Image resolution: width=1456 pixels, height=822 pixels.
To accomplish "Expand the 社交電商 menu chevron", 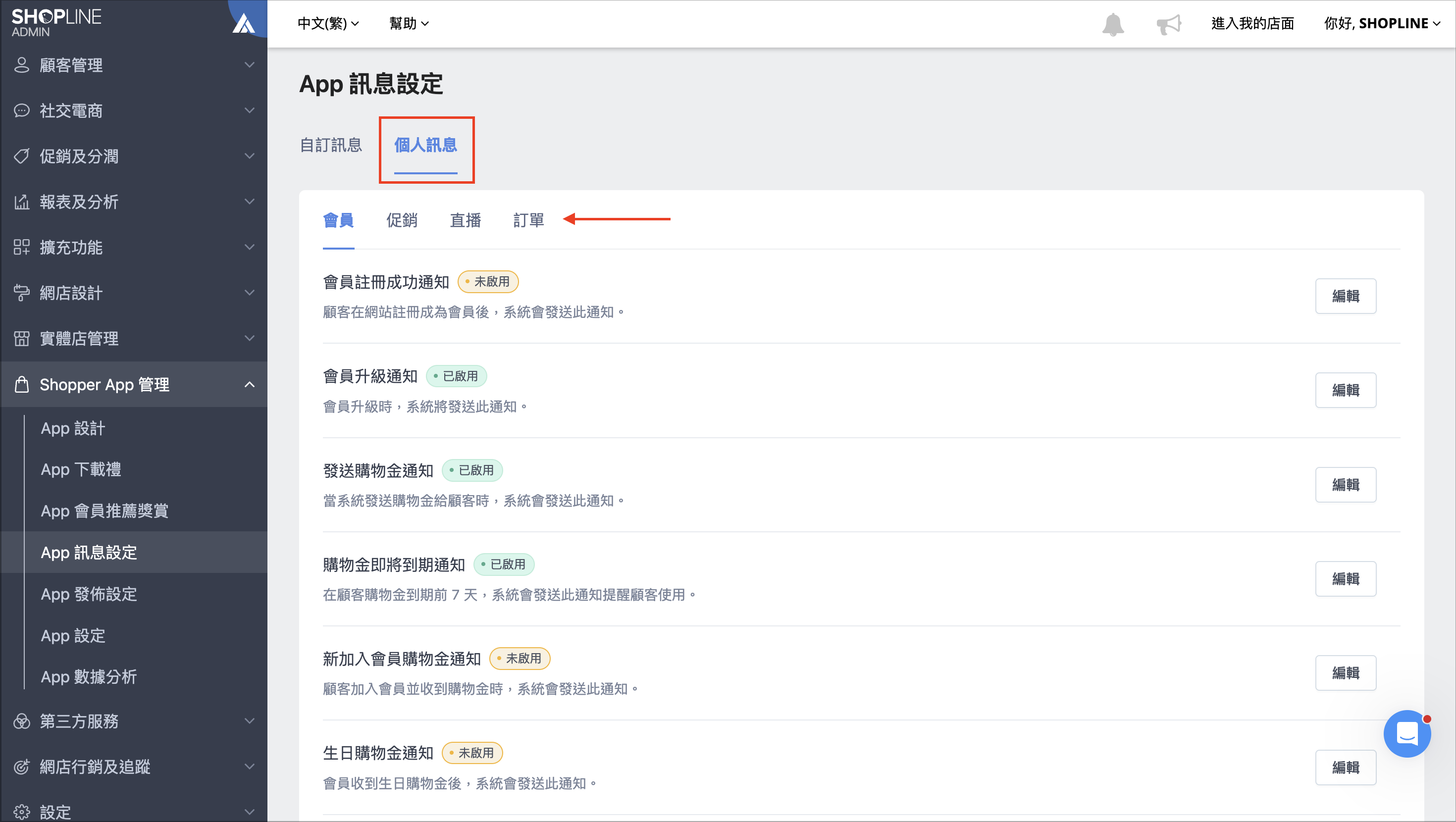I will [x=249, y=110].
